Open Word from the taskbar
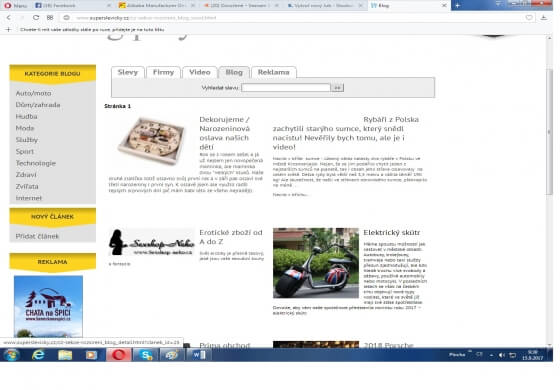This screenshot has height=390, width=560. point(199,355)
